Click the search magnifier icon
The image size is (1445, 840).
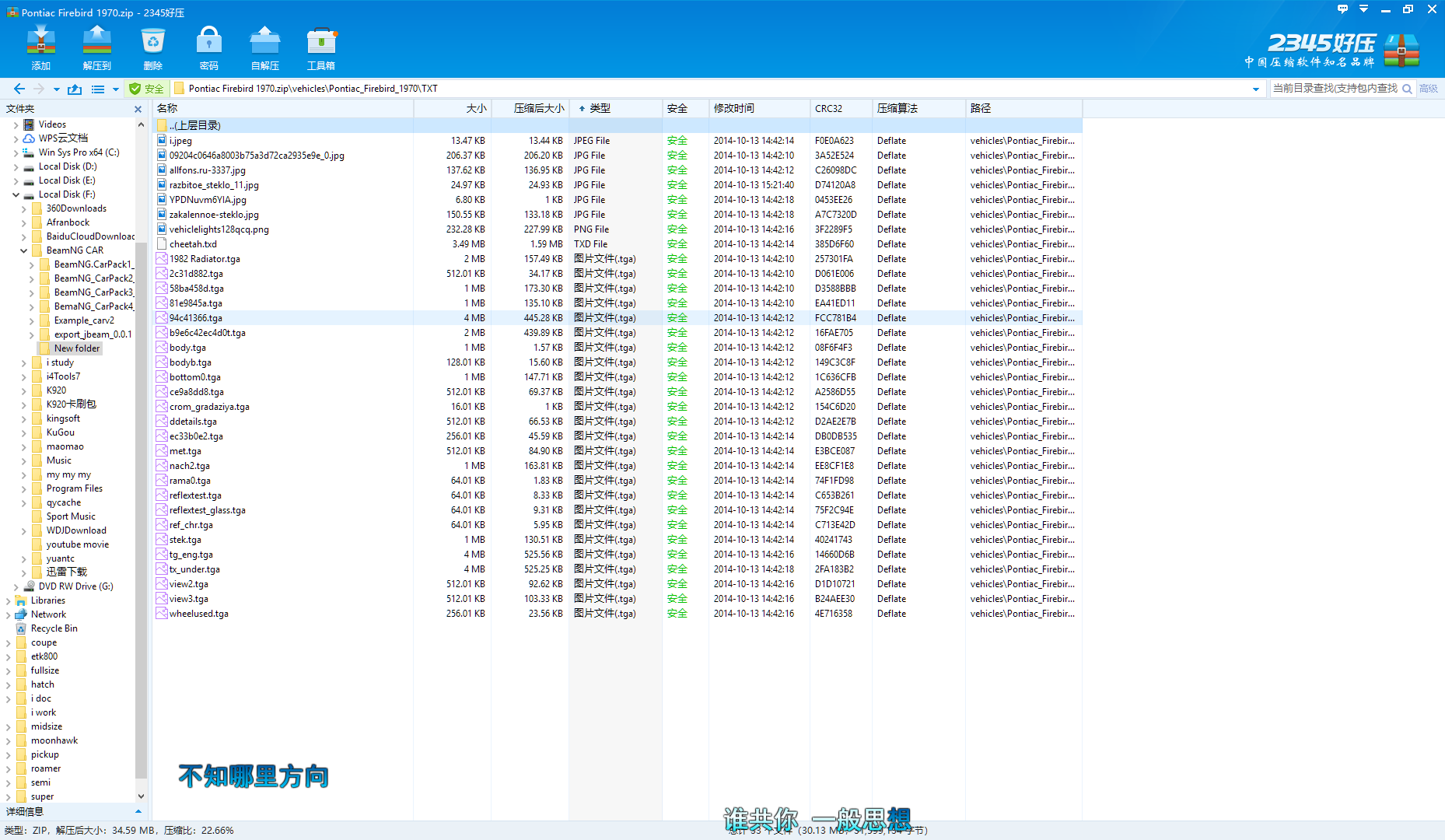coord(1407,89)
